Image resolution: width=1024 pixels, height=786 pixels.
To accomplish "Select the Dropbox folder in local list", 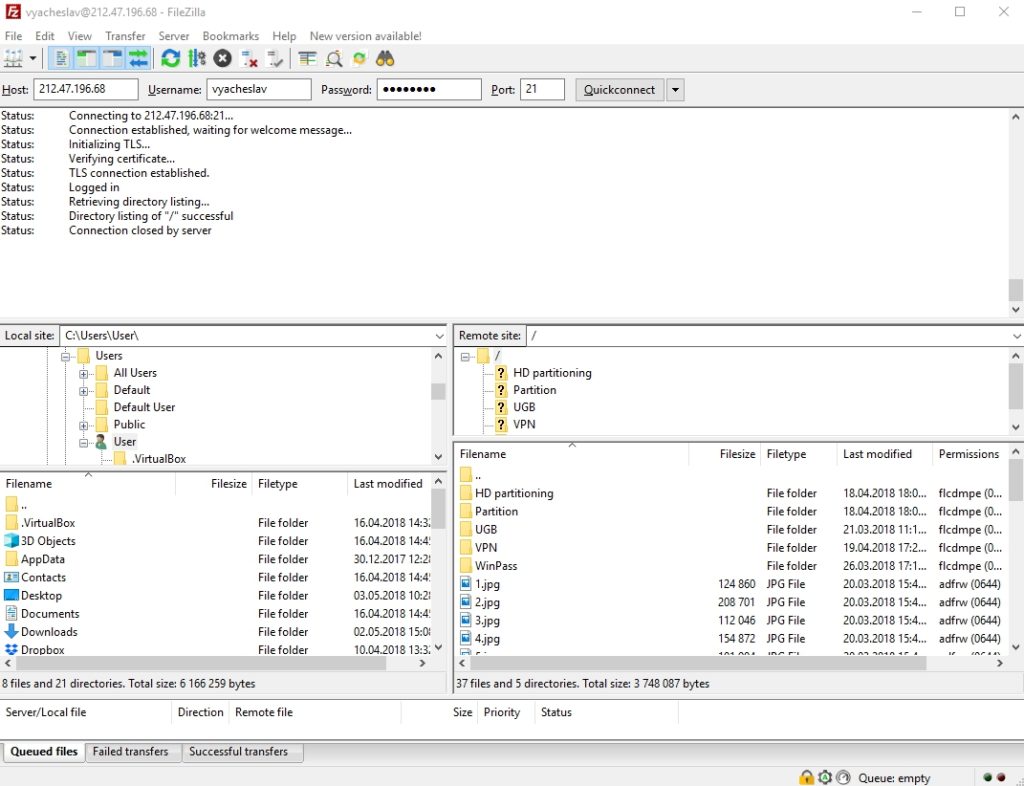I will [42, 650].
